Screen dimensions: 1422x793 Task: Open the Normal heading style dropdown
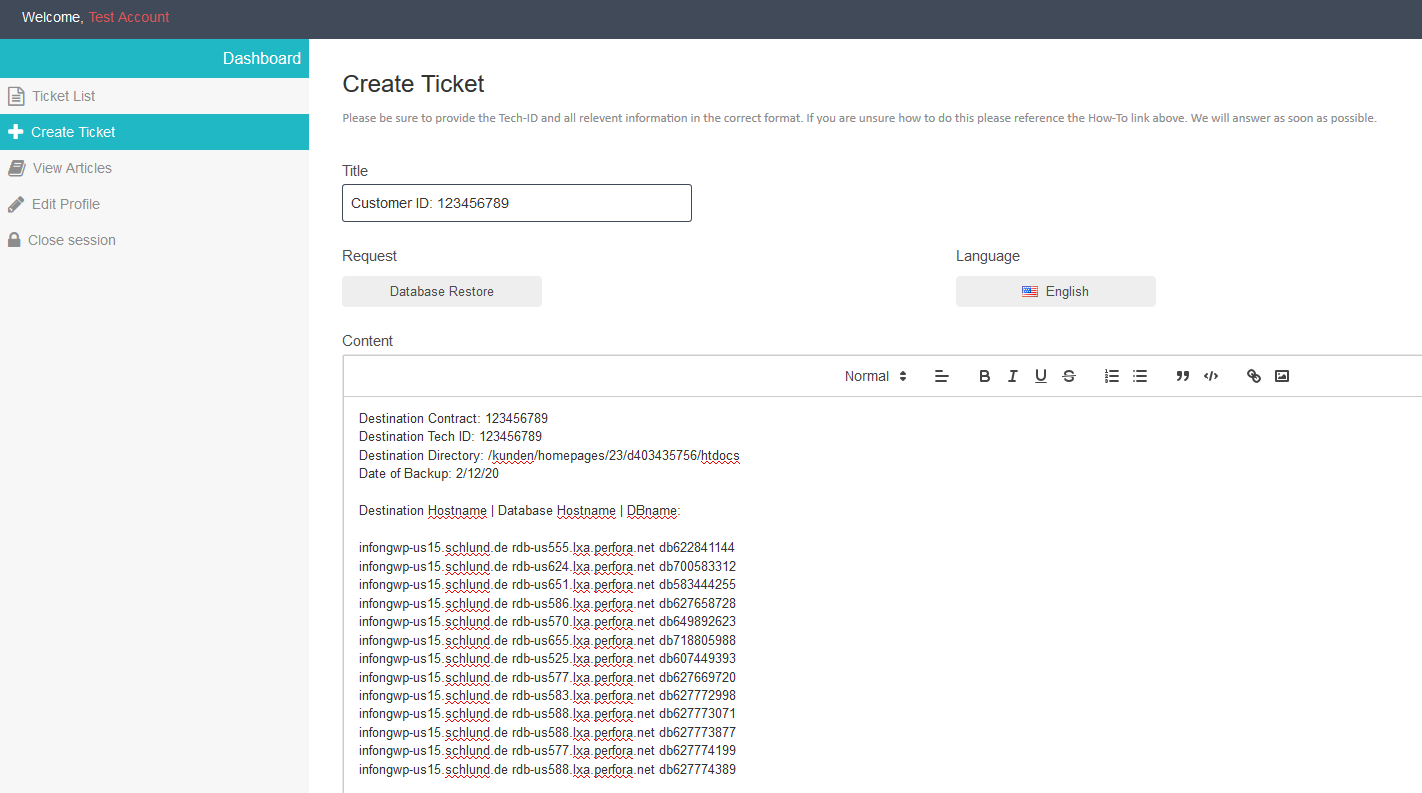(x=875, y=376)
